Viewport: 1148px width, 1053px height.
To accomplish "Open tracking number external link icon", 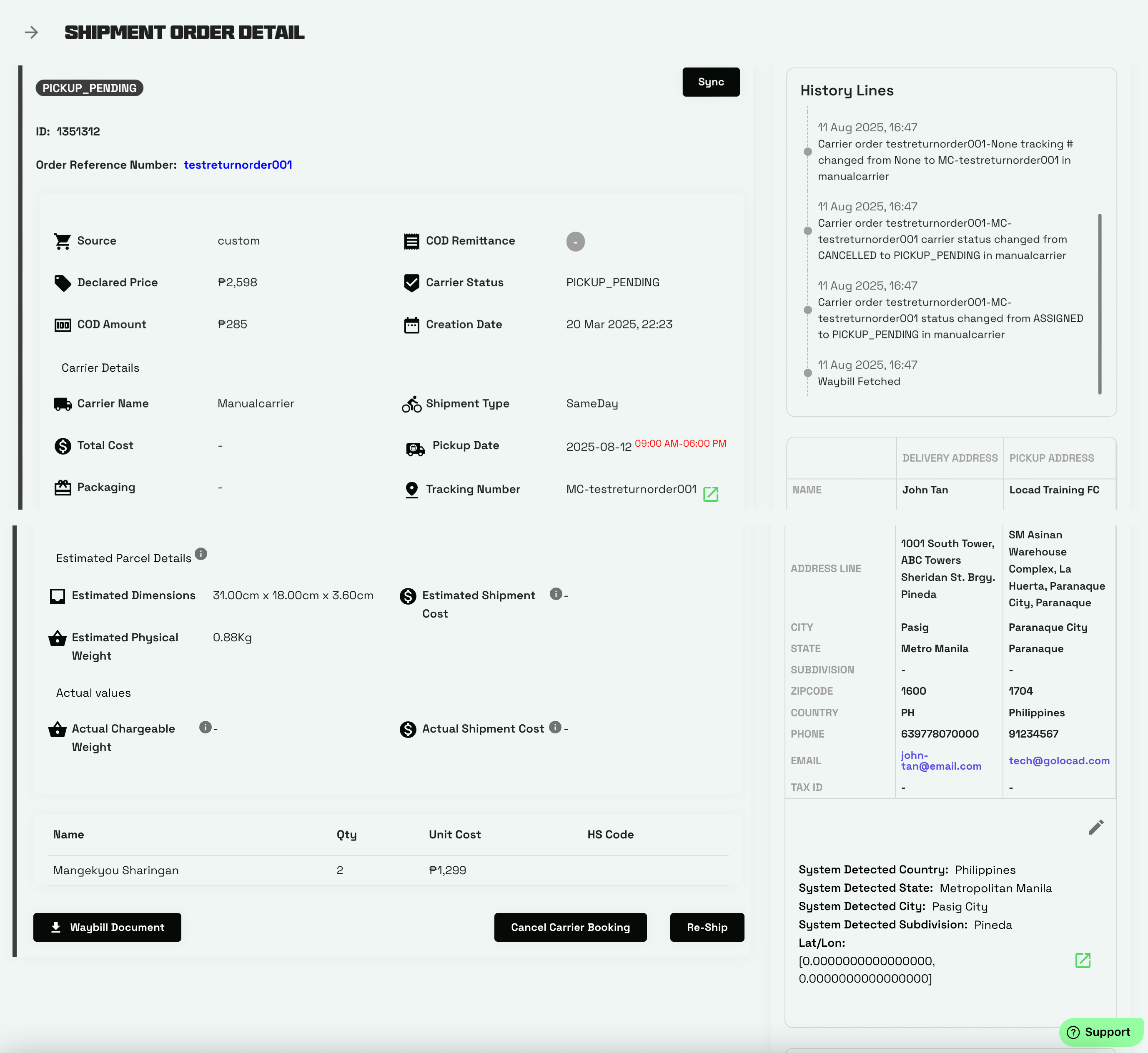I will 710,493.
